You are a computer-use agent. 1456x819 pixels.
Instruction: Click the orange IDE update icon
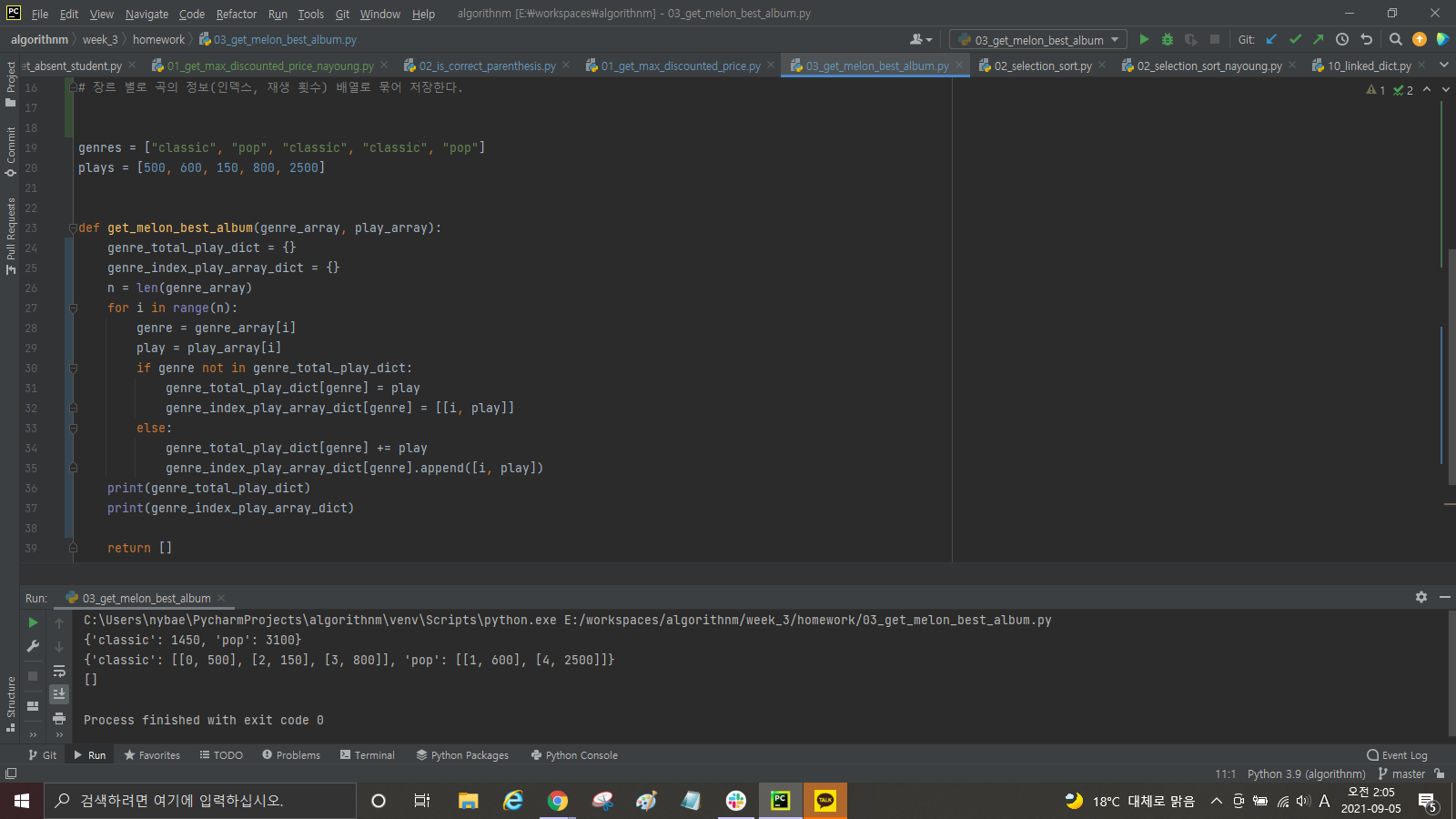[1420, 39]
